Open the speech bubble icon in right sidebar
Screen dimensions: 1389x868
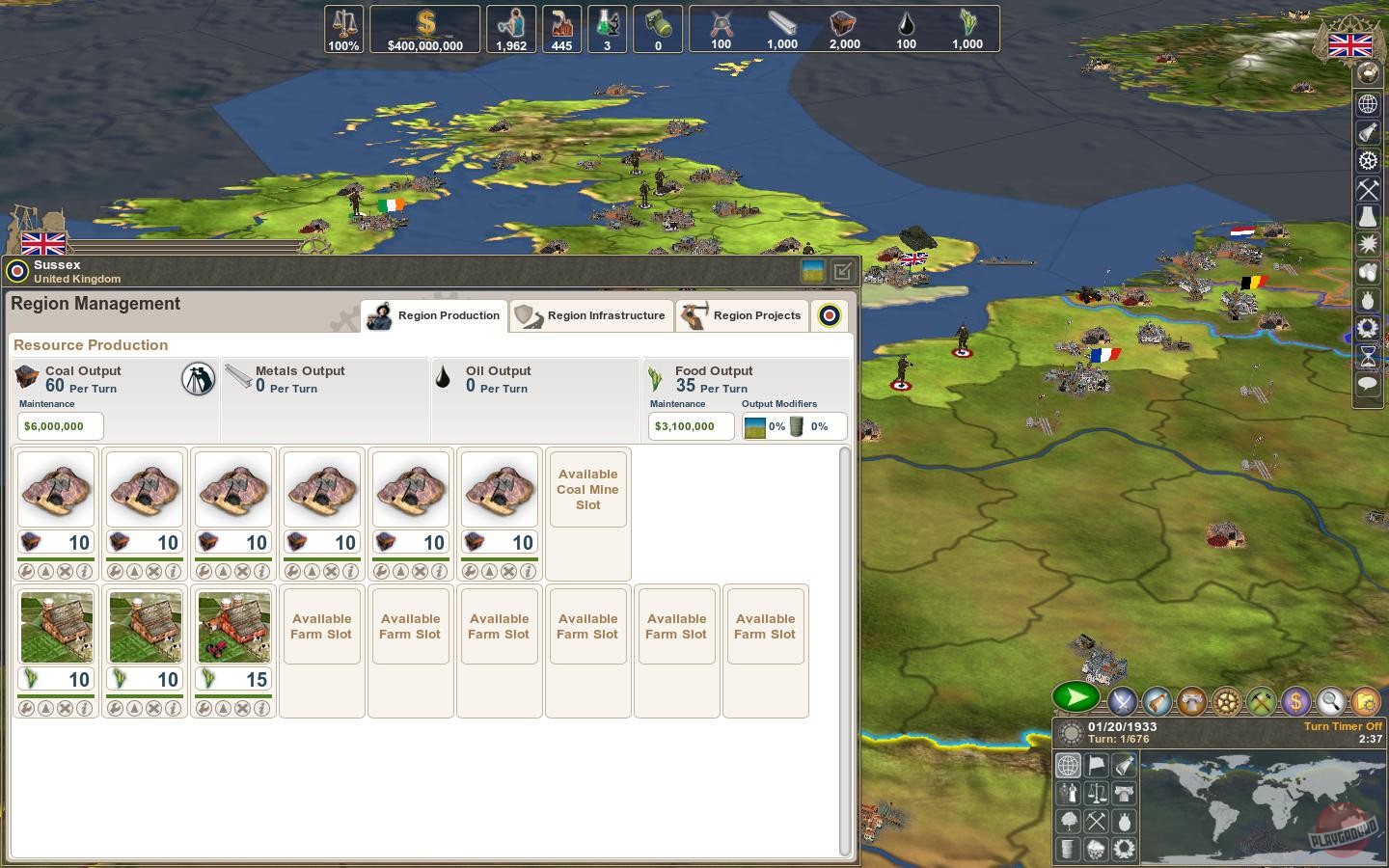[x=1368, y=385]
